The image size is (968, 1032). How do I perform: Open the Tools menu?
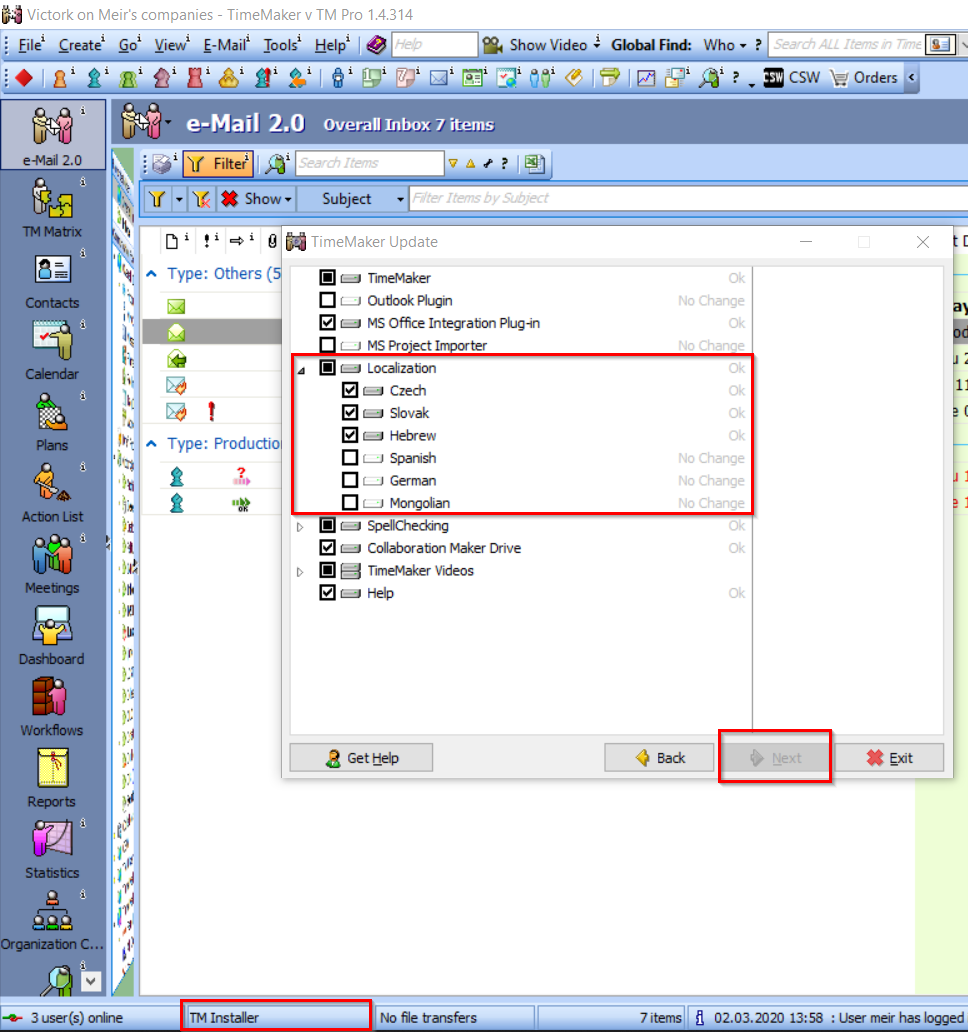pos(282,45)
